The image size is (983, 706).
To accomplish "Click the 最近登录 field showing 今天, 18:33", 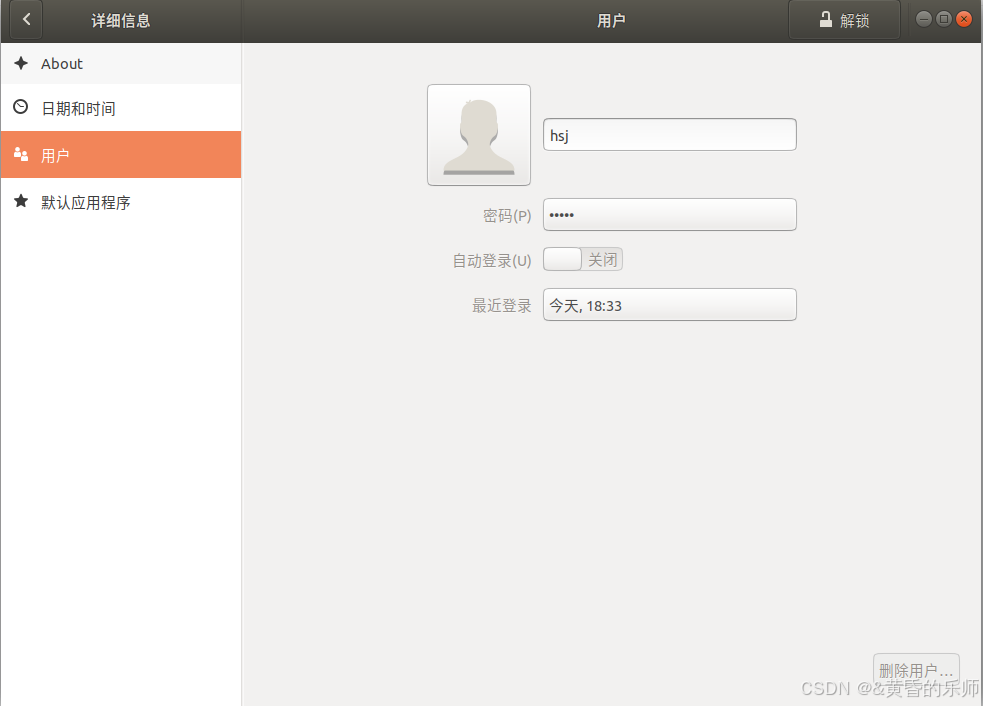I will click(670, 305).
